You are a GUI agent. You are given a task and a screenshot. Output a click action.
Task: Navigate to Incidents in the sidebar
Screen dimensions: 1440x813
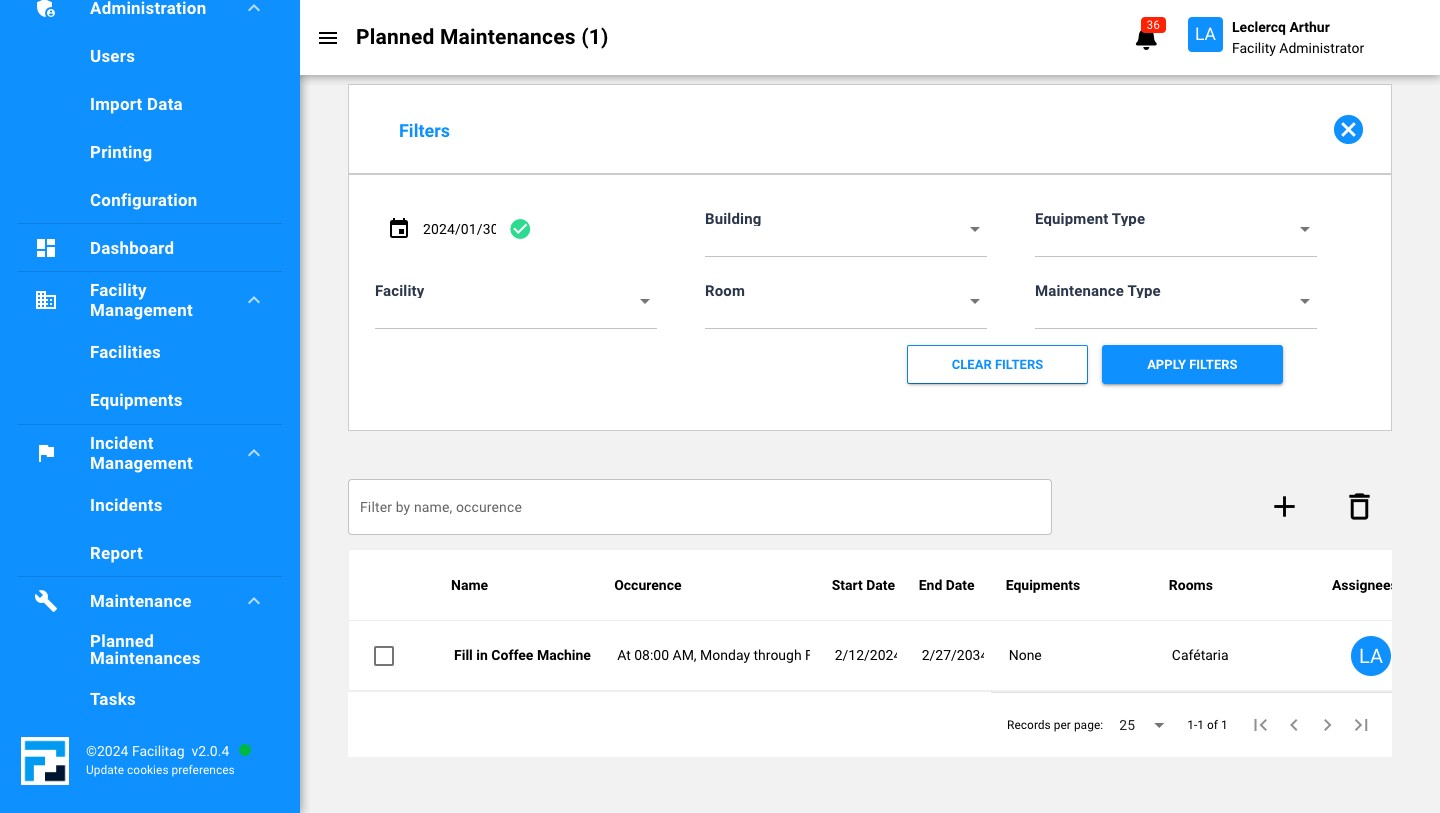126,505
